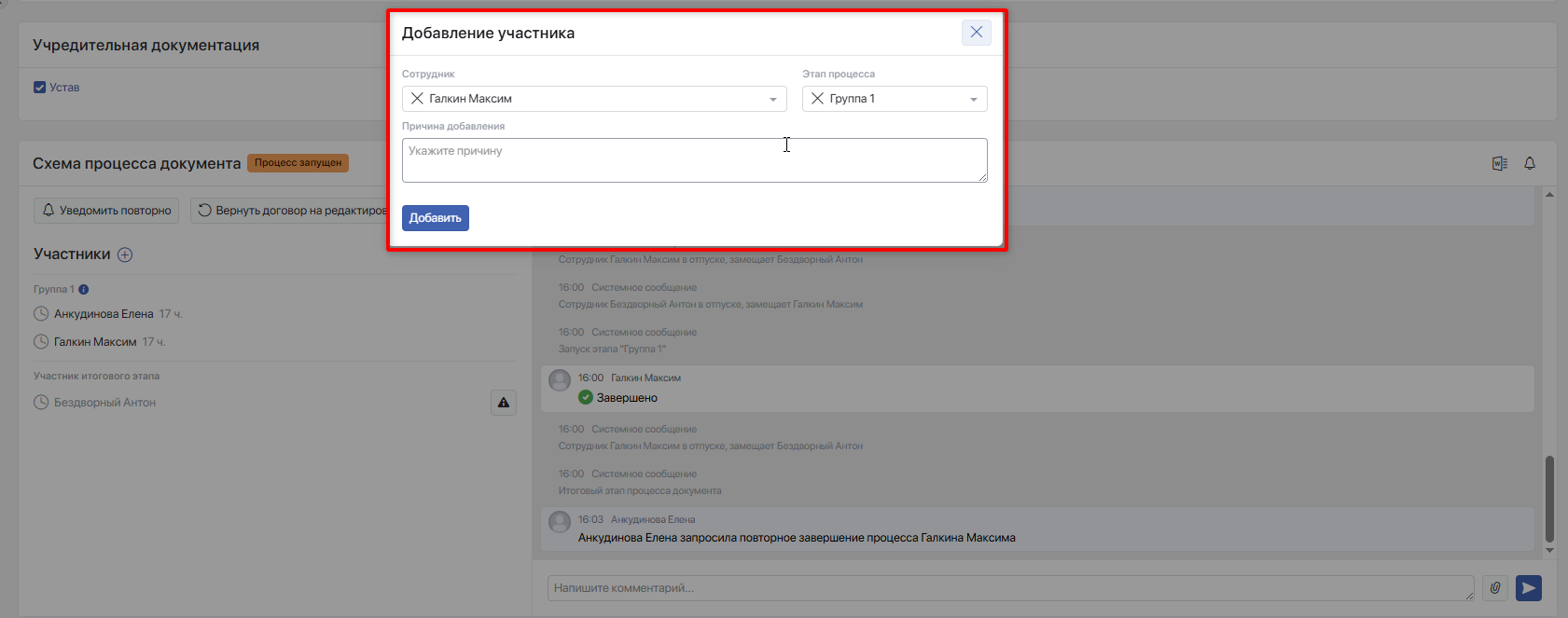Clear the selected stage Группа 1
1568x618 pixels.
click(x=817, y=99)
